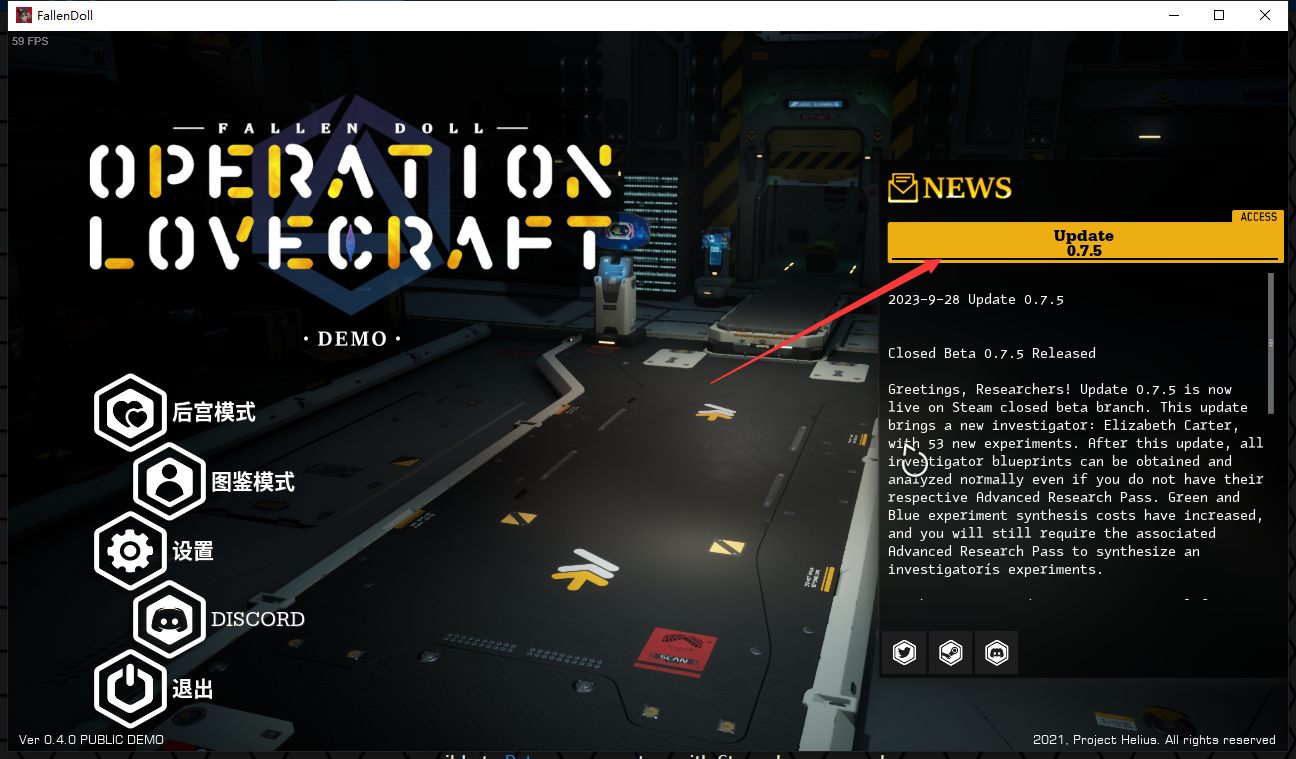Viewport: 1296px width, 759px height.
Task: Maximize the FallenDoll window
Action: pyautogui.click(x=1219, y=15)
